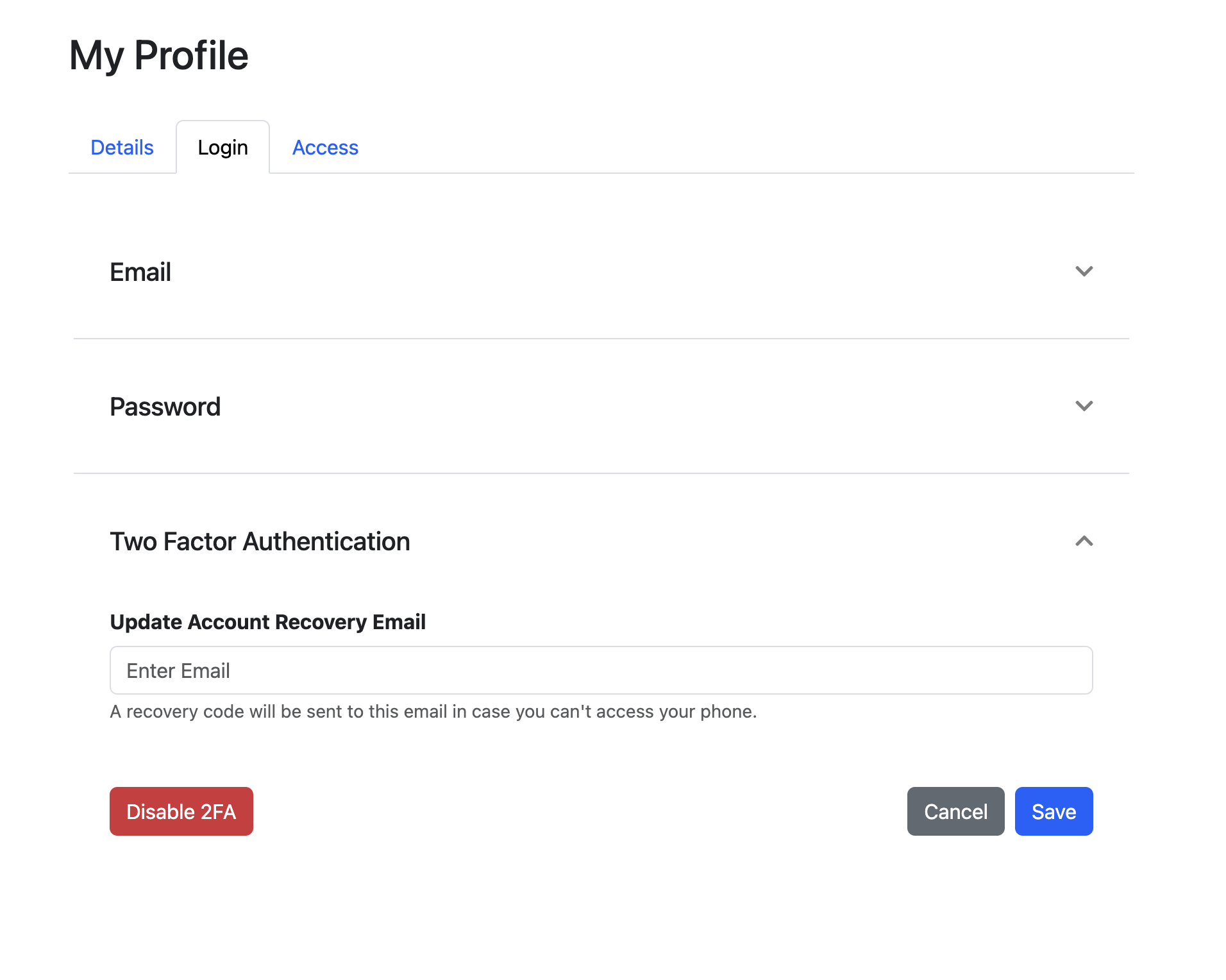Click the recovery code helper text

pos(433,712)
